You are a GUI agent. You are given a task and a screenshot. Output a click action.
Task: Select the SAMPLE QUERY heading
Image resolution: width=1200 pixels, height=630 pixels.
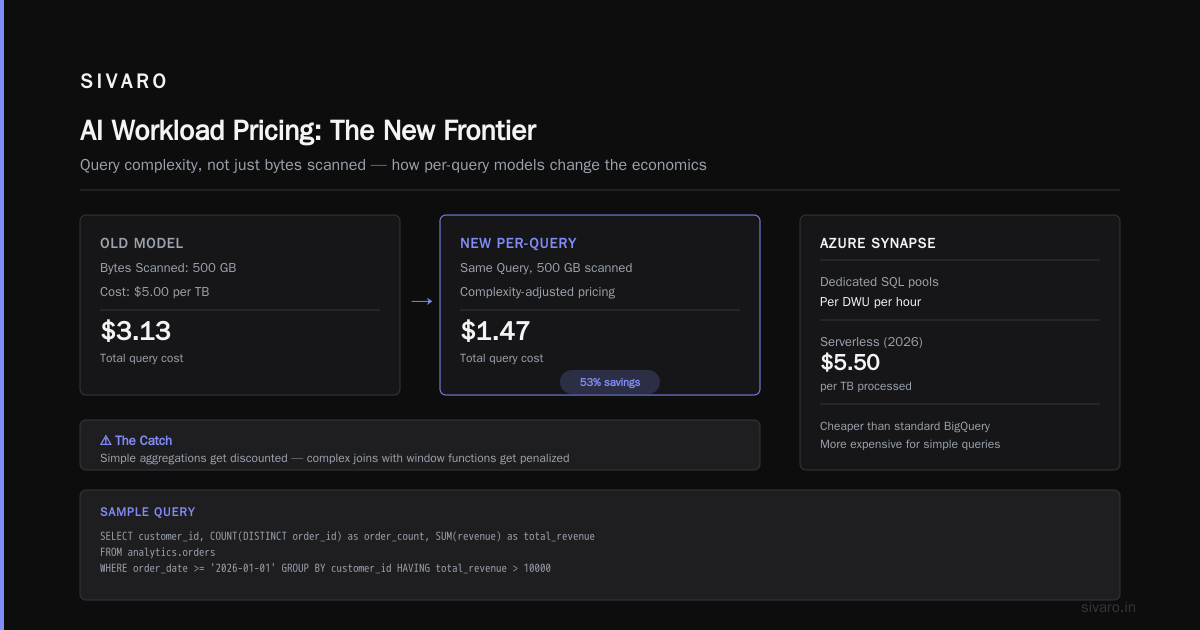(x=148, y=512)
